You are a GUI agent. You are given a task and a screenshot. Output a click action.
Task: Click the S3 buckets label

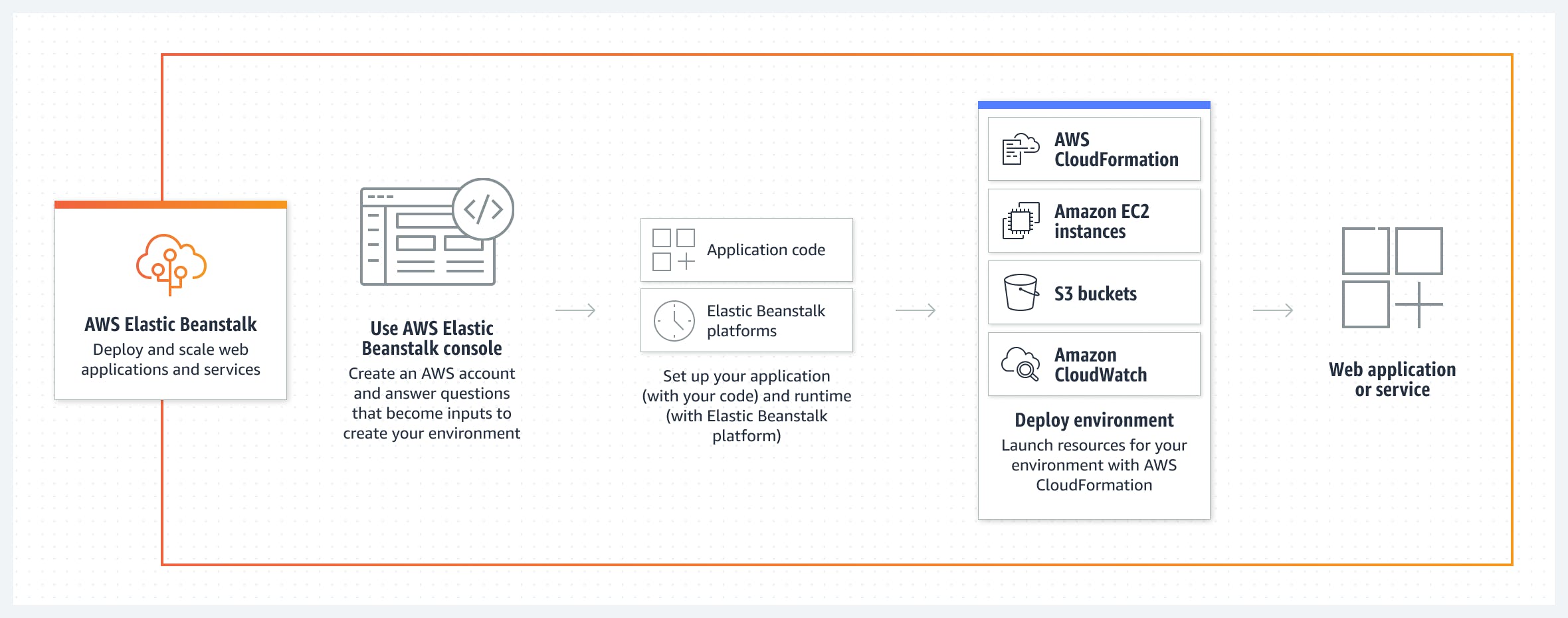(1096, 294)
